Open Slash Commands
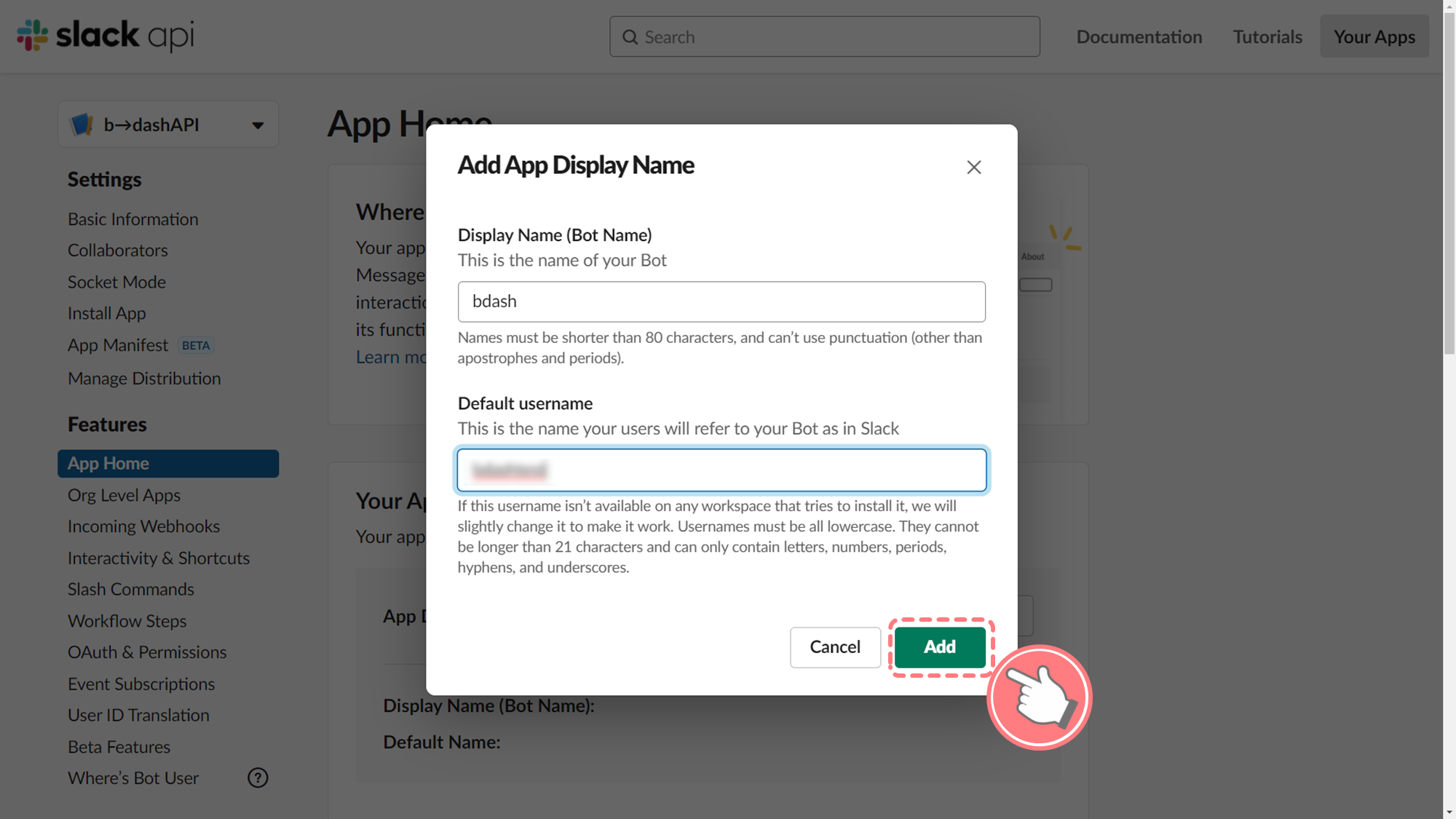This screenshot has width=1456, height=819. pos(130,589)
